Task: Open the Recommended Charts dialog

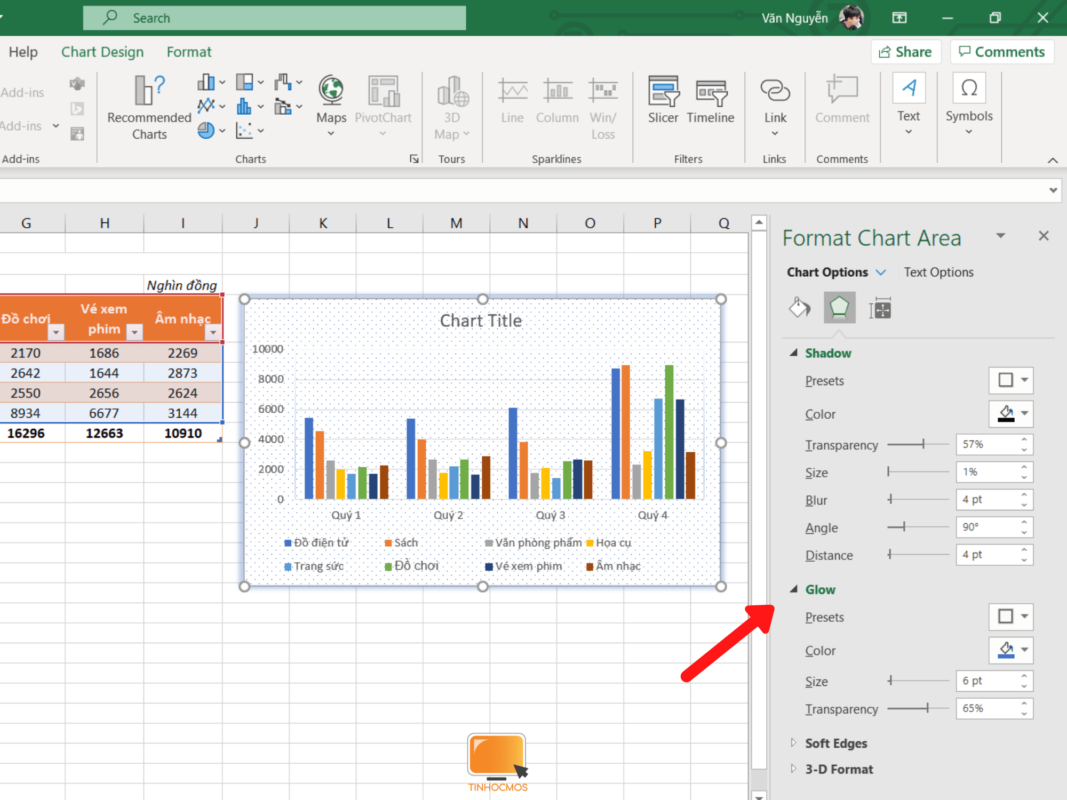Action: coord(149,106)
